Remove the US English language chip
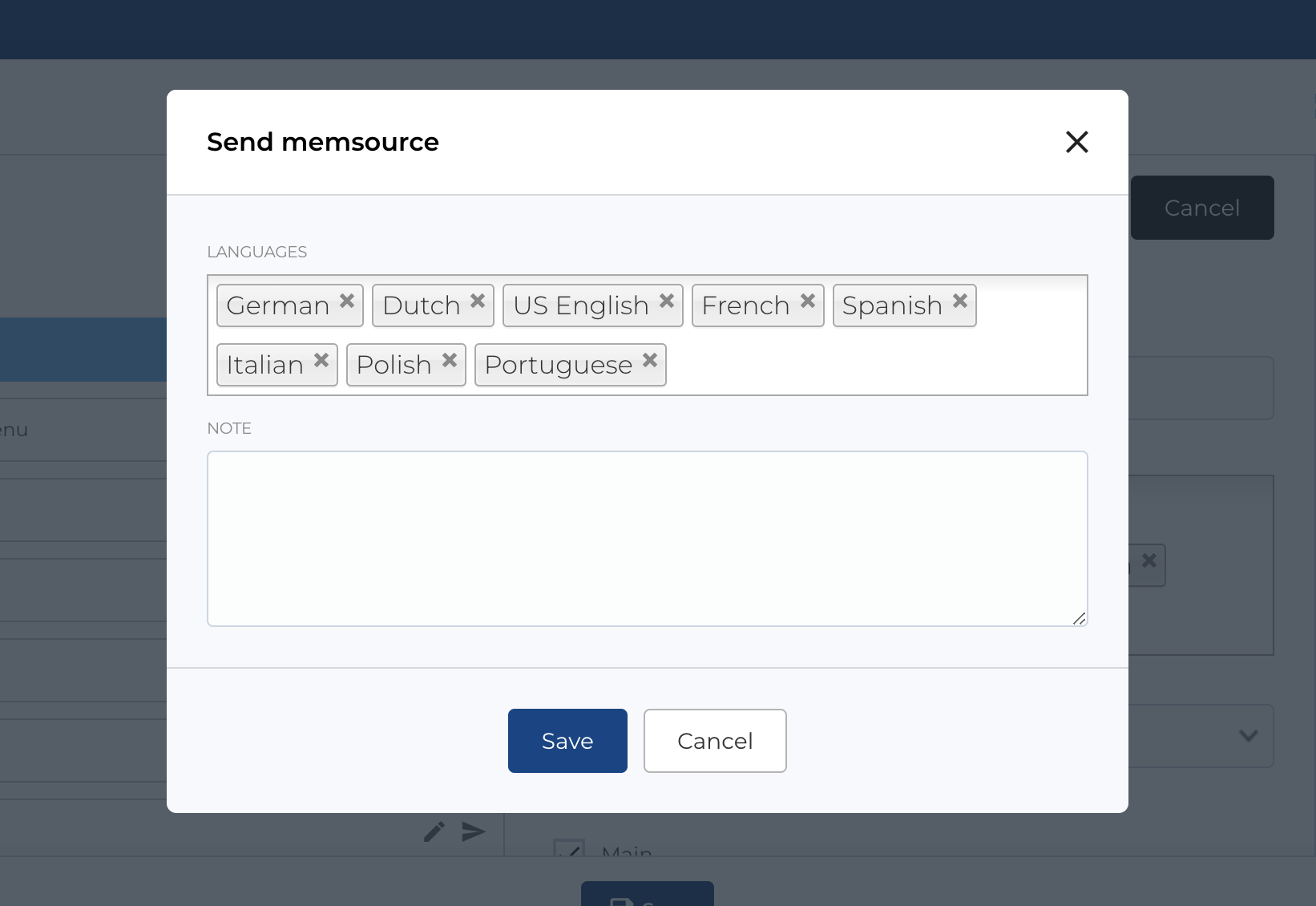This screenshot has width=1316, height=906. tap(666, 301)
